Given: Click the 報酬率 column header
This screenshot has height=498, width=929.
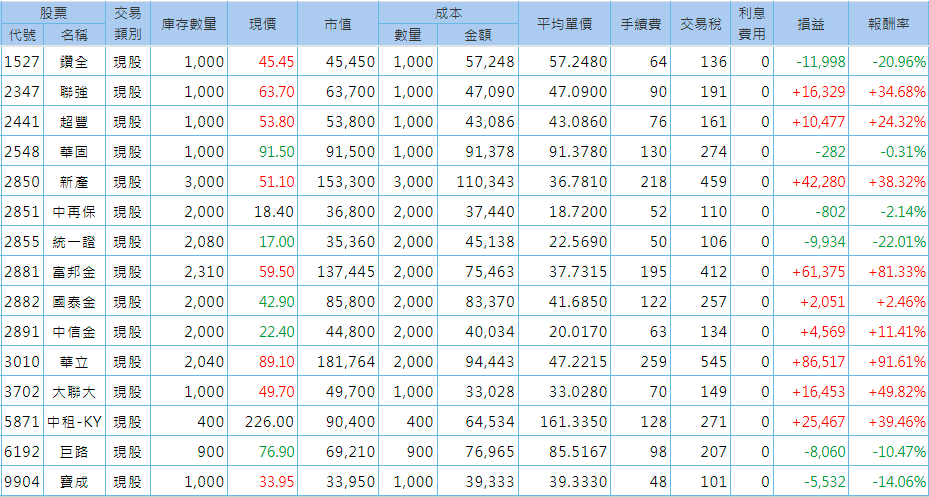Looking at the screenshot, I should pyautogui.click(x=889, y=24).
